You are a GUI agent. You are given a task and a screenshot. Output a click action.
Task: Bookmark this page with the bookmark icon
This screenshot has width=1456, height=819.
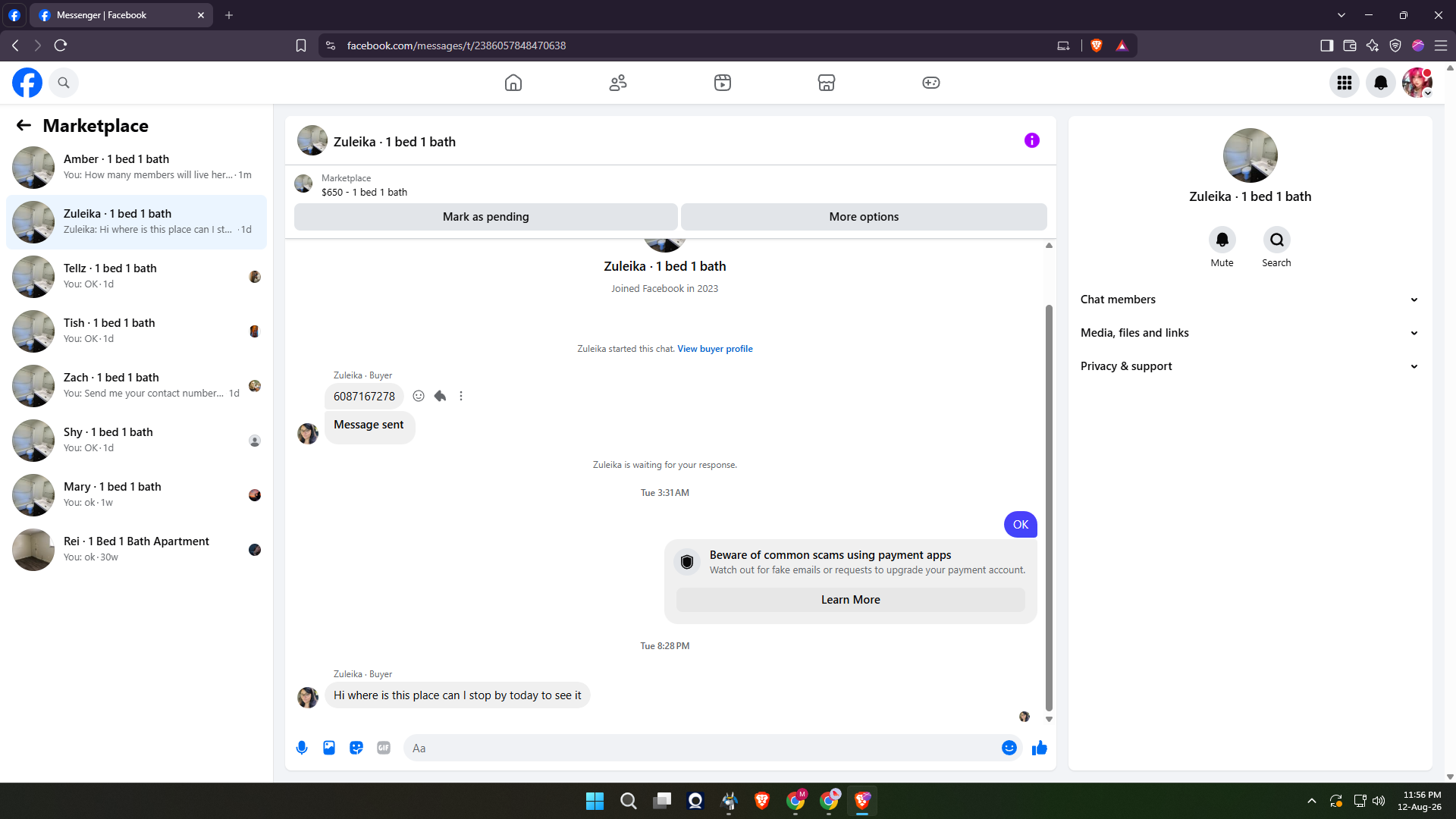pos(301,45)
